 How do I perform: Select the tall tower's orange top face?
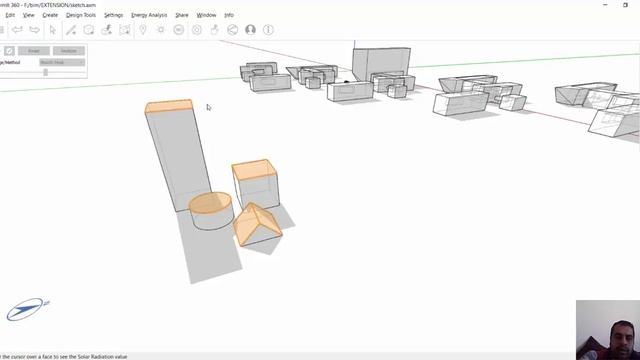pos(169,106)
